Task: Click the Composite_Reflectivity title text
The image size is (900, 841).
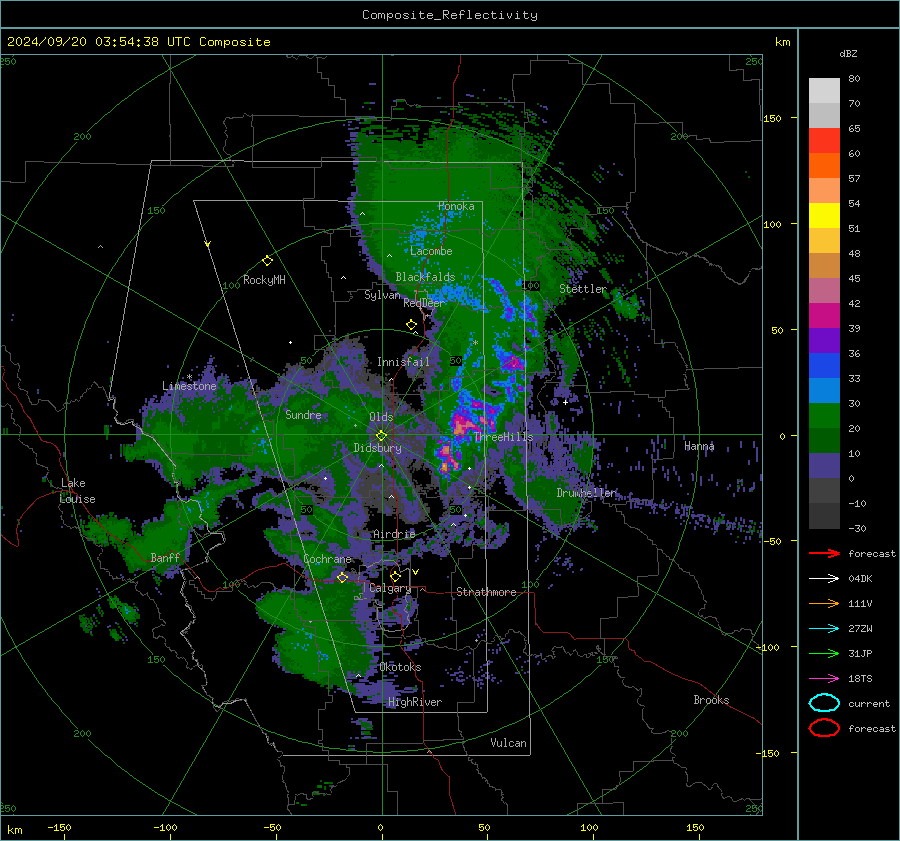Action: click(450, 15)
